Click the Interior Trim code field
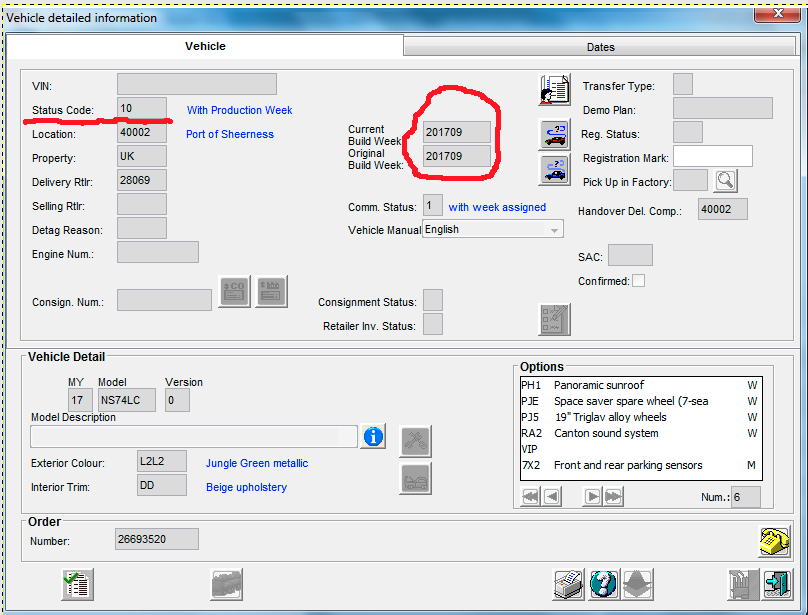 pyautogui.click(x=162, y=485)
